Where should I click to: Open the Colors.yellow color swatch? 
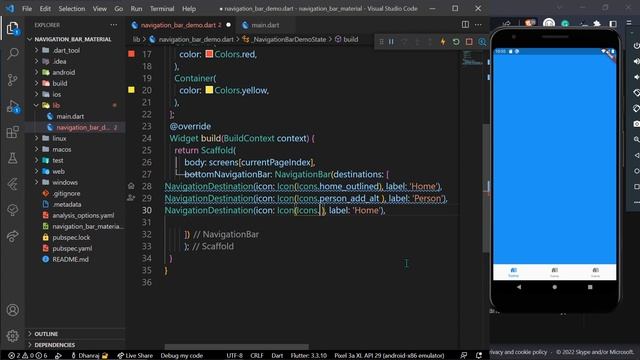[209, 90]
